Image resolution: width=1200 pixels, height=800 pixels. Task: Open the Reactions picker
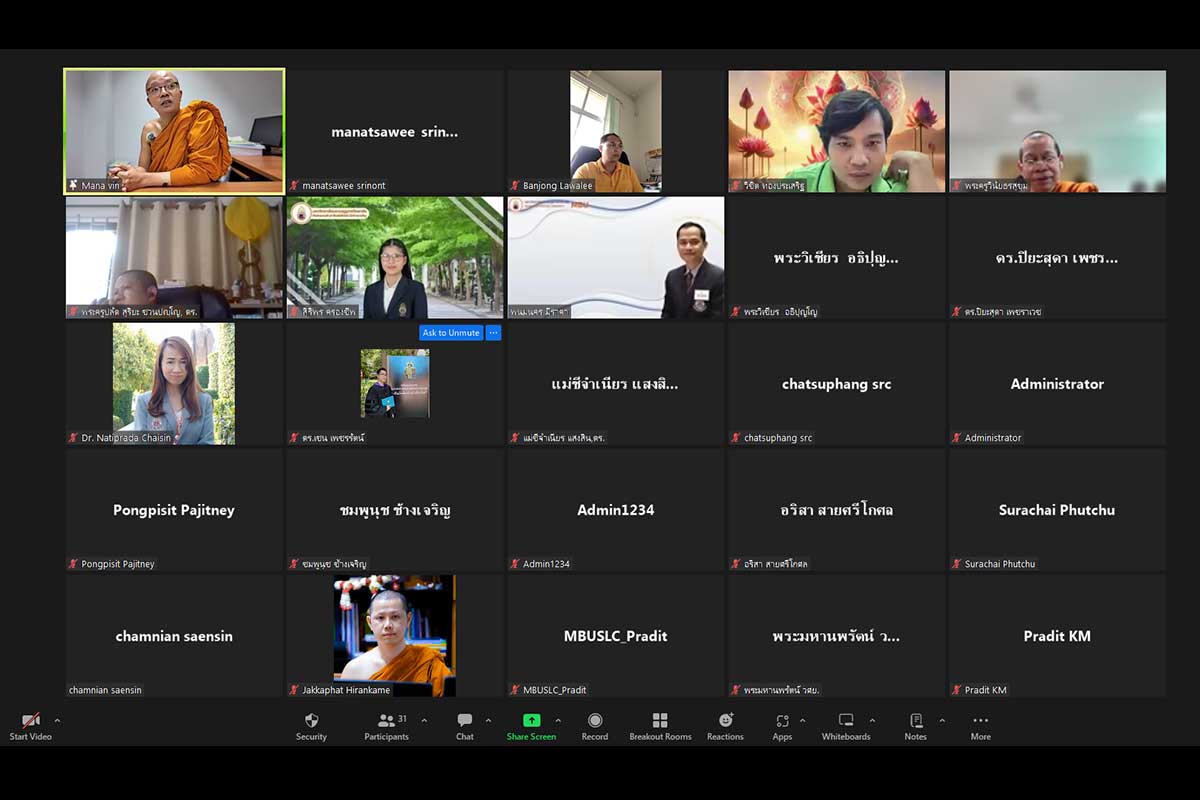point(725,726)
